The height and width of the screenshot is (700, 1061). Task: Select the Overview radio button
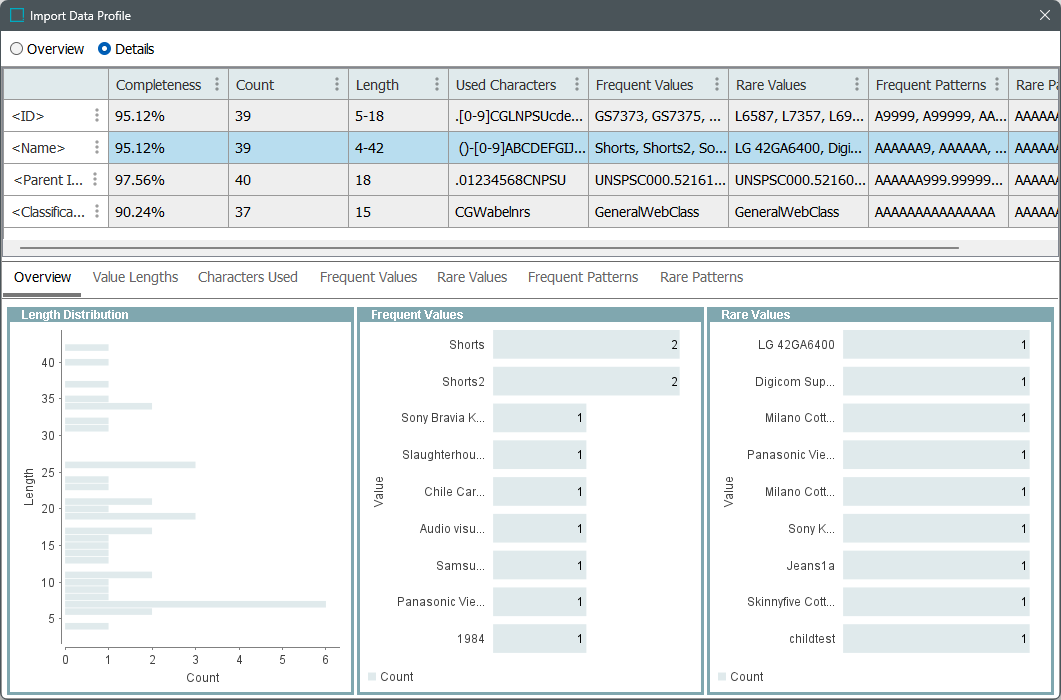coord(17,49)
